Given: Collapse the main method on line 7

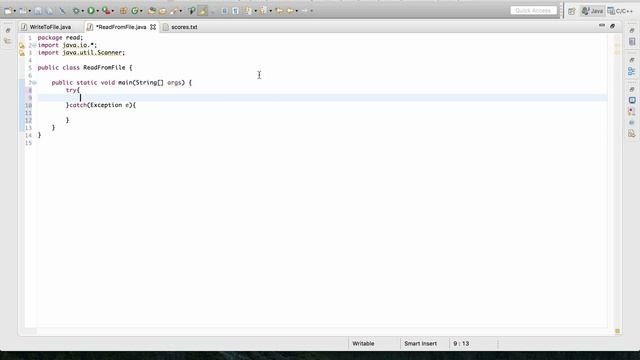Looking at the screenshot, I should tap(34, 83).
